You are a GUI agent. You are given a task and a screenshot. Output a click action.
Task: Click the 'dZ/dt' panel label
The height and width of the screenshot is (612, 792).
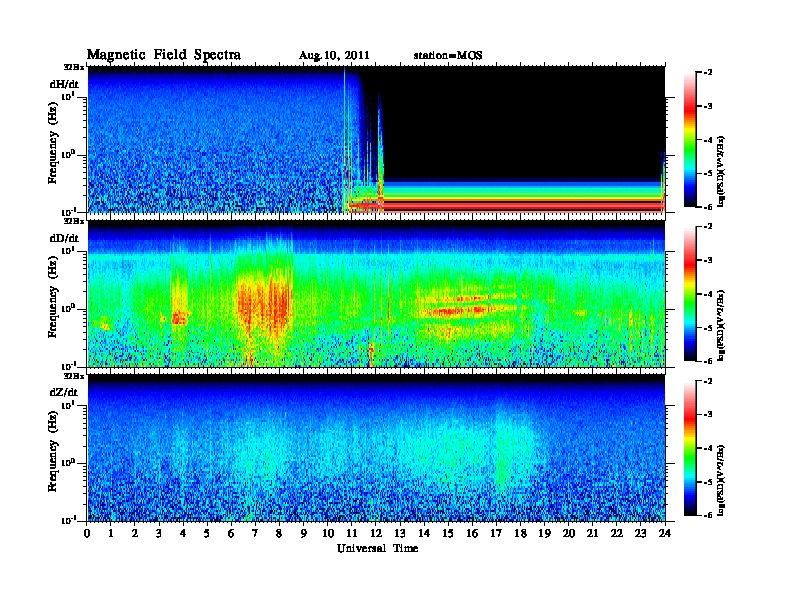pyautogui.click(x=63, y=392)
